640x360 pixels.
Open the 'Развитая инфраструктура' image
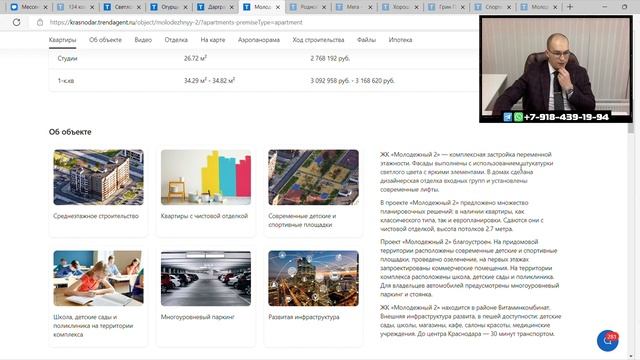coord(313,278)
